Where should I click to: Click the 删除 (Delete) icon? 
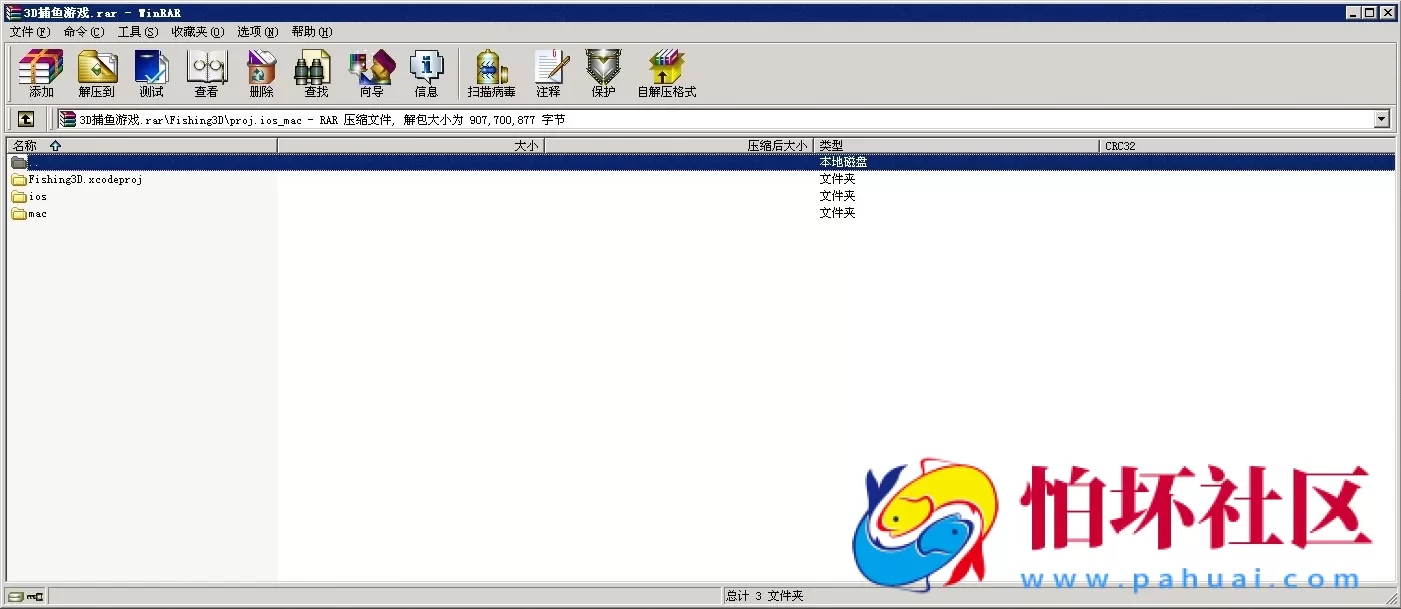click(261, 73)
